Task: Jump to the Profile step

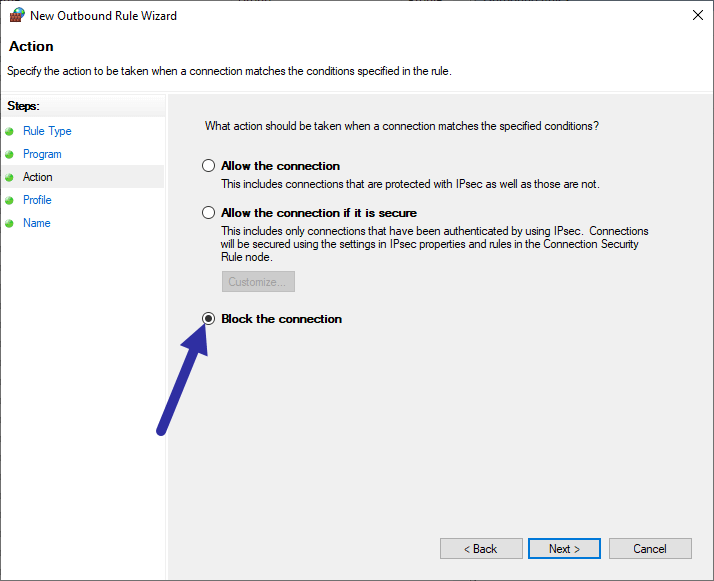Action: pyautogui.click(x=37, y=200)
